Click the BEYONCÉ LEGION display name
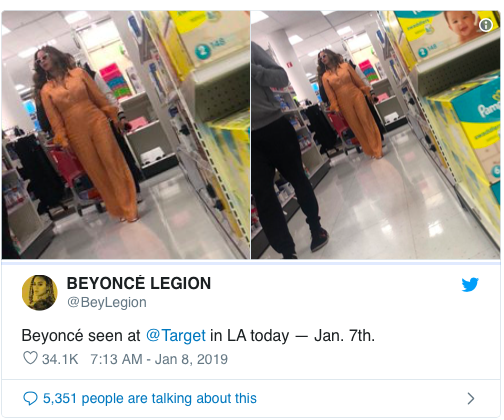 [139, 283]
